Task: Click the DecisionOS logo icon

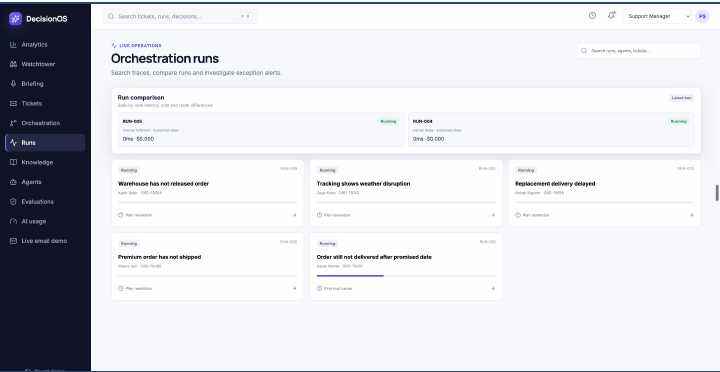Action: 15,18
